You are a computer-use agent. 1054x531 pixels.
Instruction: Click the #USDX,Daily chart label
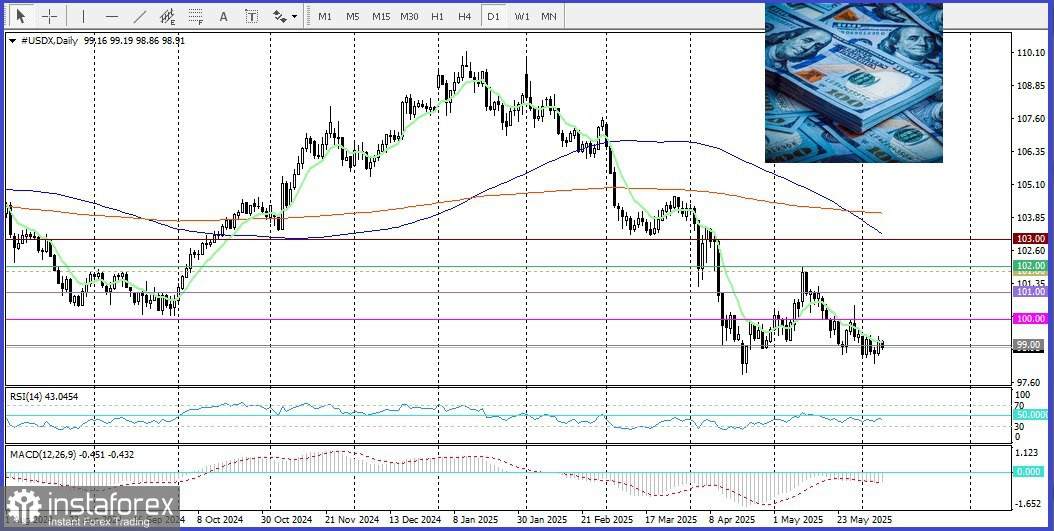pyautogui.click(x=49, y=40)
